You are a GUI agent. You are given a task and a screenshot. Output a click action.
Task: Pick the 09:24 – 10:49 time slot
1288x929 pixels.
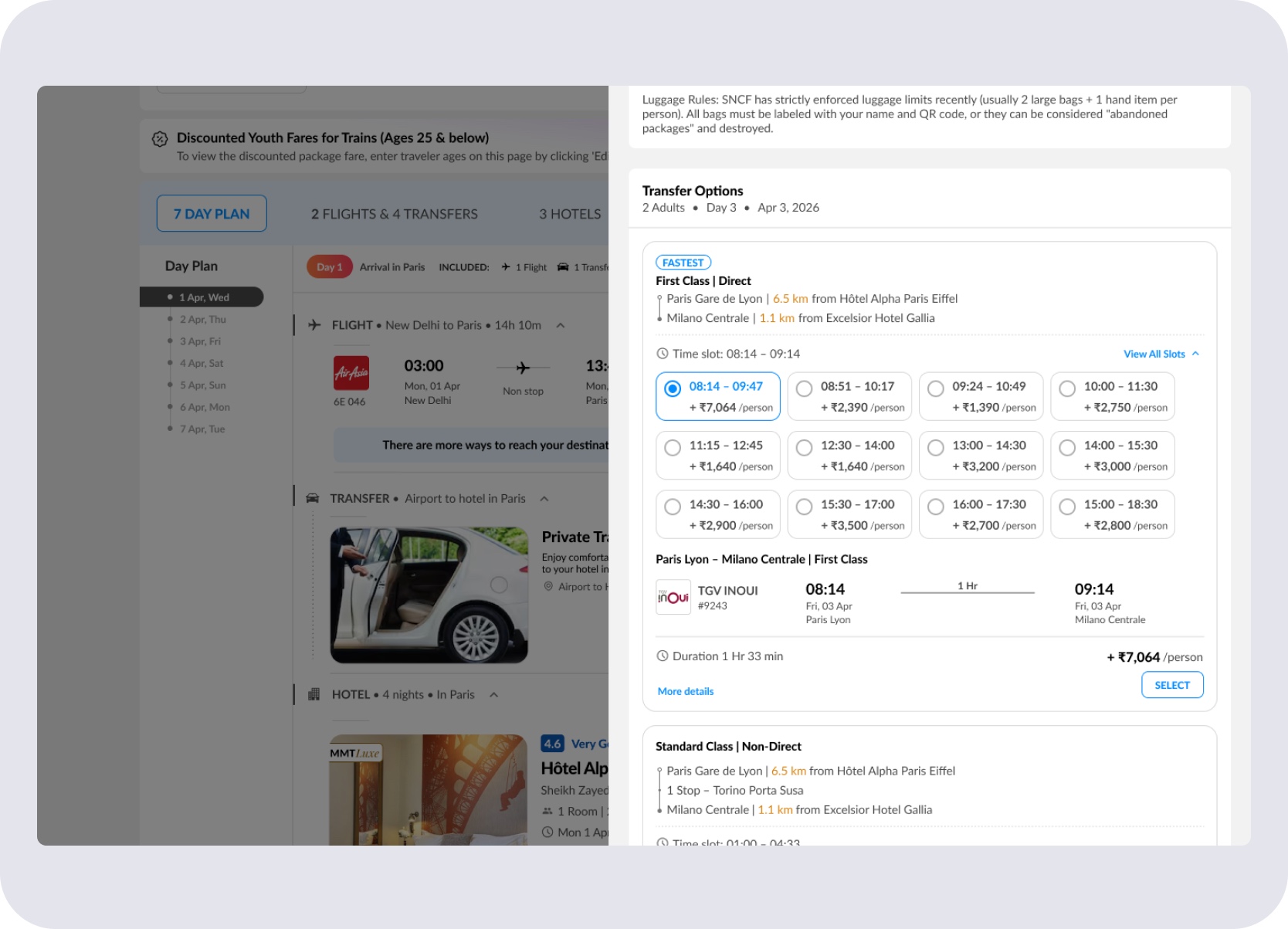981,396
